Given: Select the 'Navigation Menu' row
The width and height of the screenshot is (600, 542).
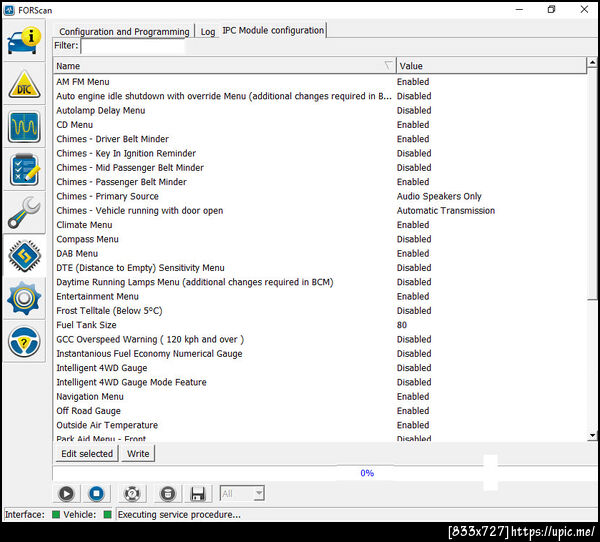Looking at the screenshot, I should 320,397.
